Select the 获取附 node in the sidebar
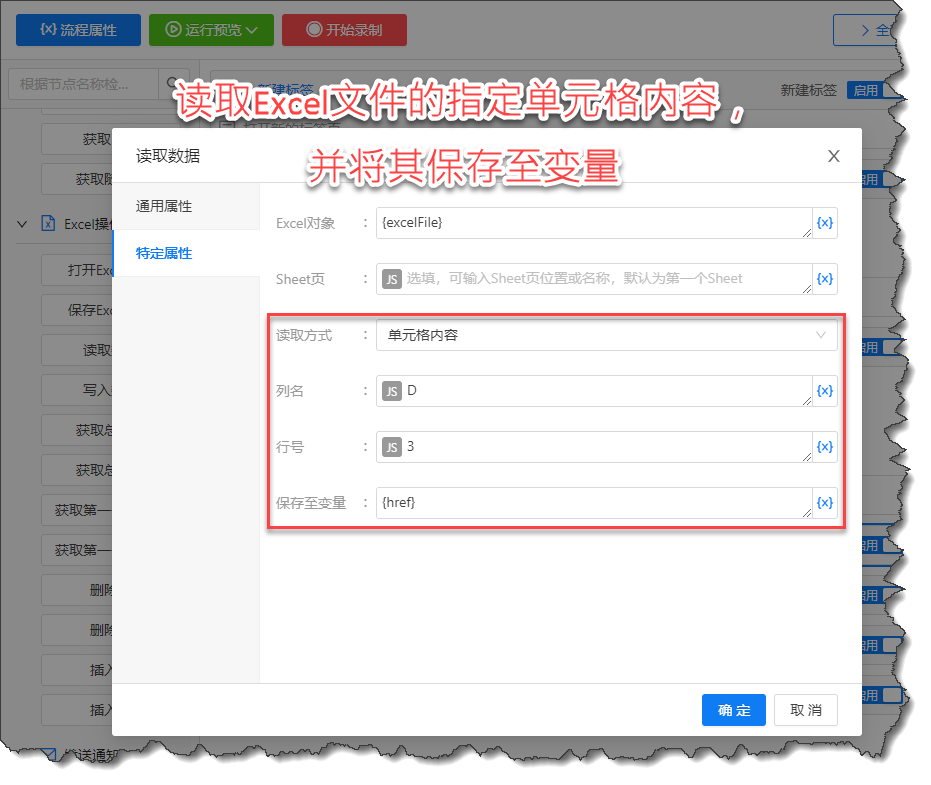This screenshot has height=785, width=931. (77, 179)
